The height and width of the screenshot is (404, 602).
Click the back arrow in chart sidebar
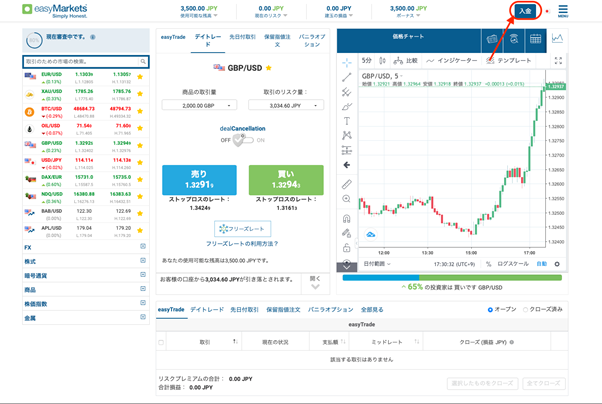(347, 165)
